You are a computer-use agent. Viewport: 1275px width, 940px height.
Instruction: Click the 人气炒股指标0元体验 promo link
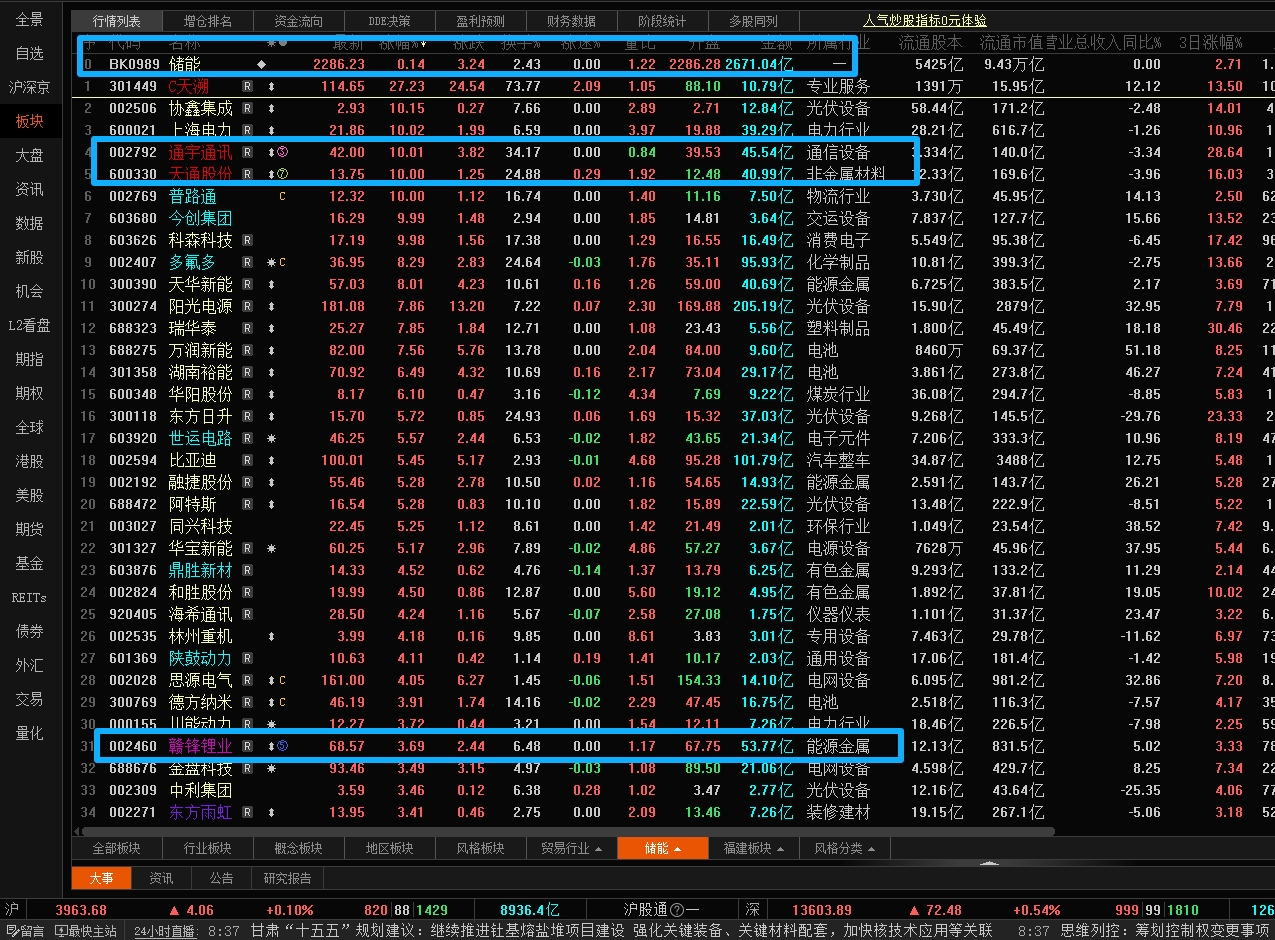[x=925, y=21]
